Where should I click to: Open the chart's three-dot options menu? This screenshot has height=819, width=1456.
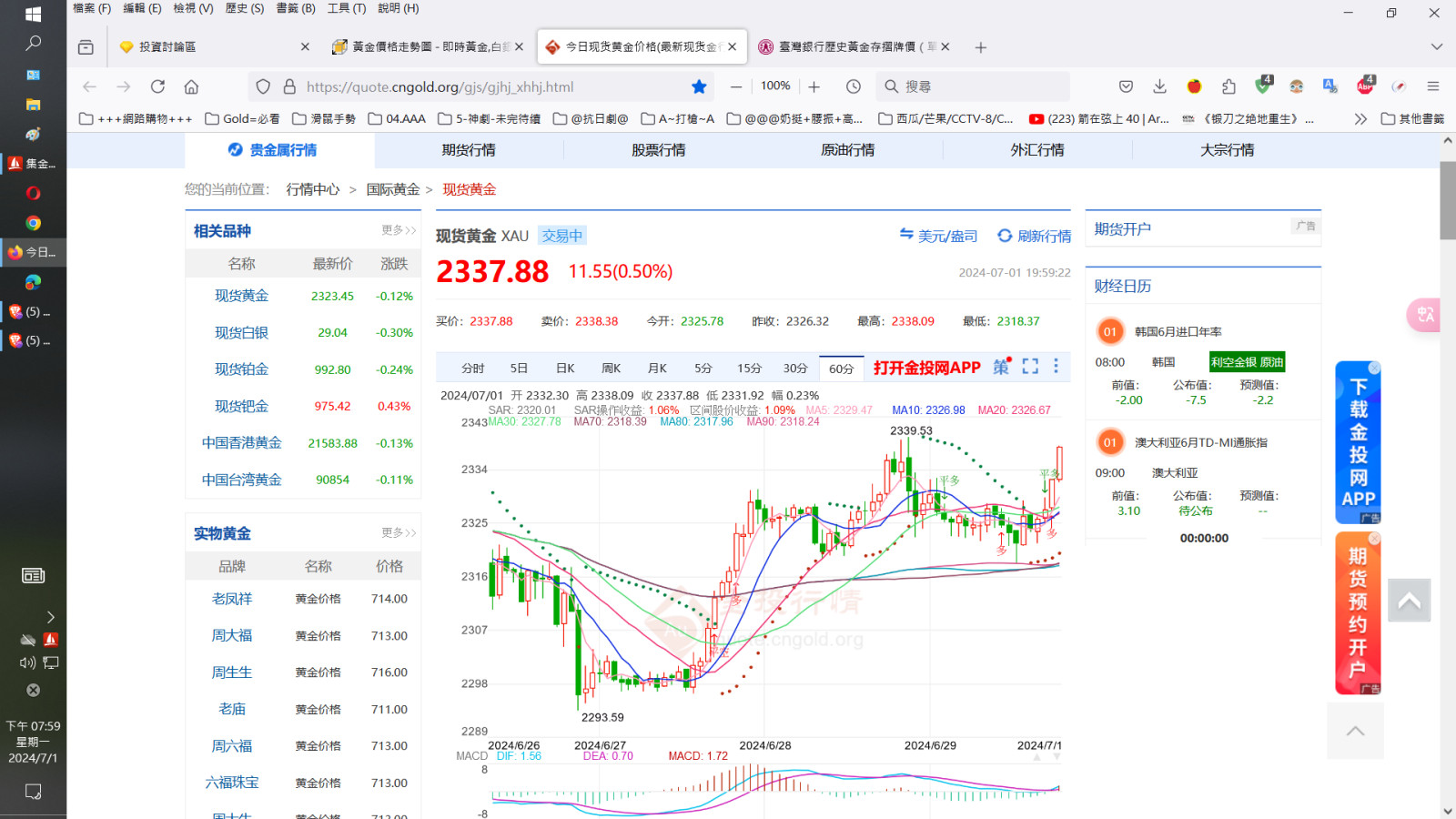(1056, 366)
